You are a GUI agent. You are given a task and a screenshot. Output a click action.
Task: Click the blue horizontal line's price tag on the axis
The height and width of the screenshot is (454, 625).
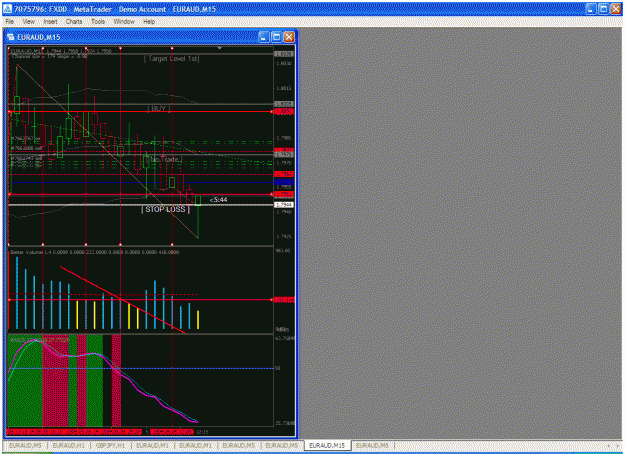284,182
